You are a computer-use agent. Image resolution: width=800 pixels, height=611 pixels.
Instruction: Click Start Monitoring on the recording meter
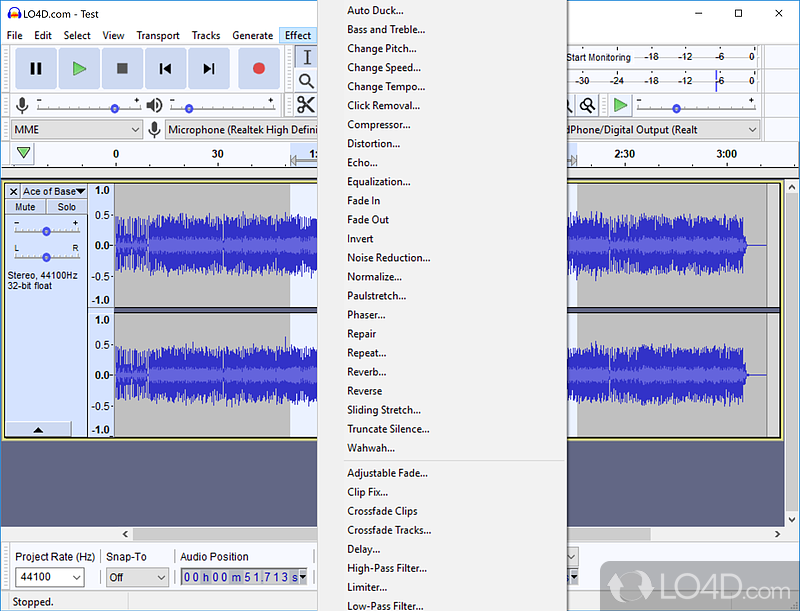598,57
